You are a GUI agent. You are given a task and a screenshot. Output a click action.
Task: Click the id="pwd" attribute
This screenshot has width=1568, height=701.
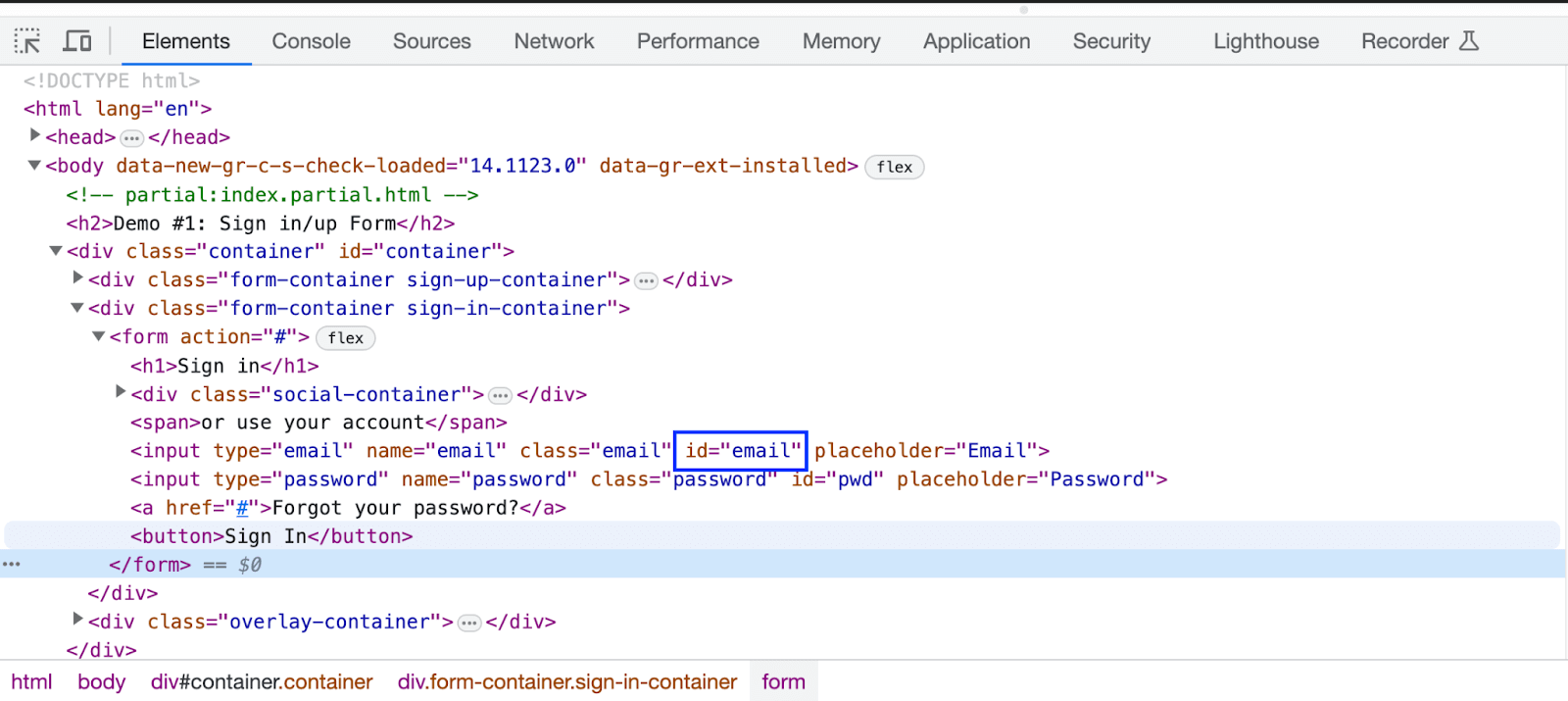pos(838,479)
